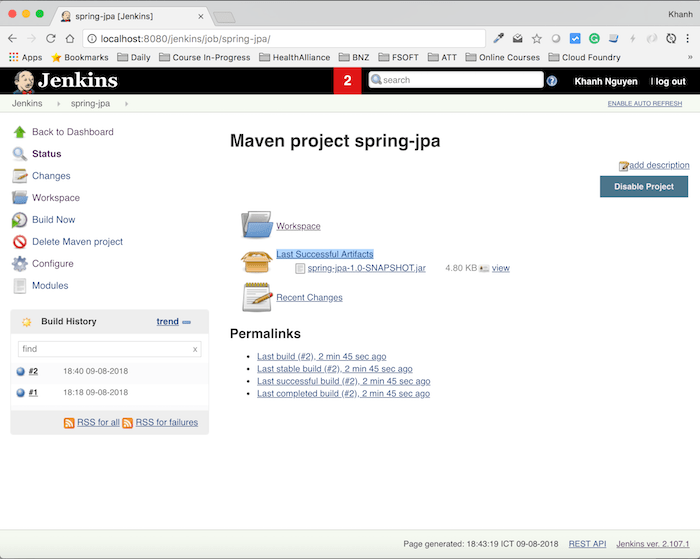Open a new browser tab

coord(224,17)
